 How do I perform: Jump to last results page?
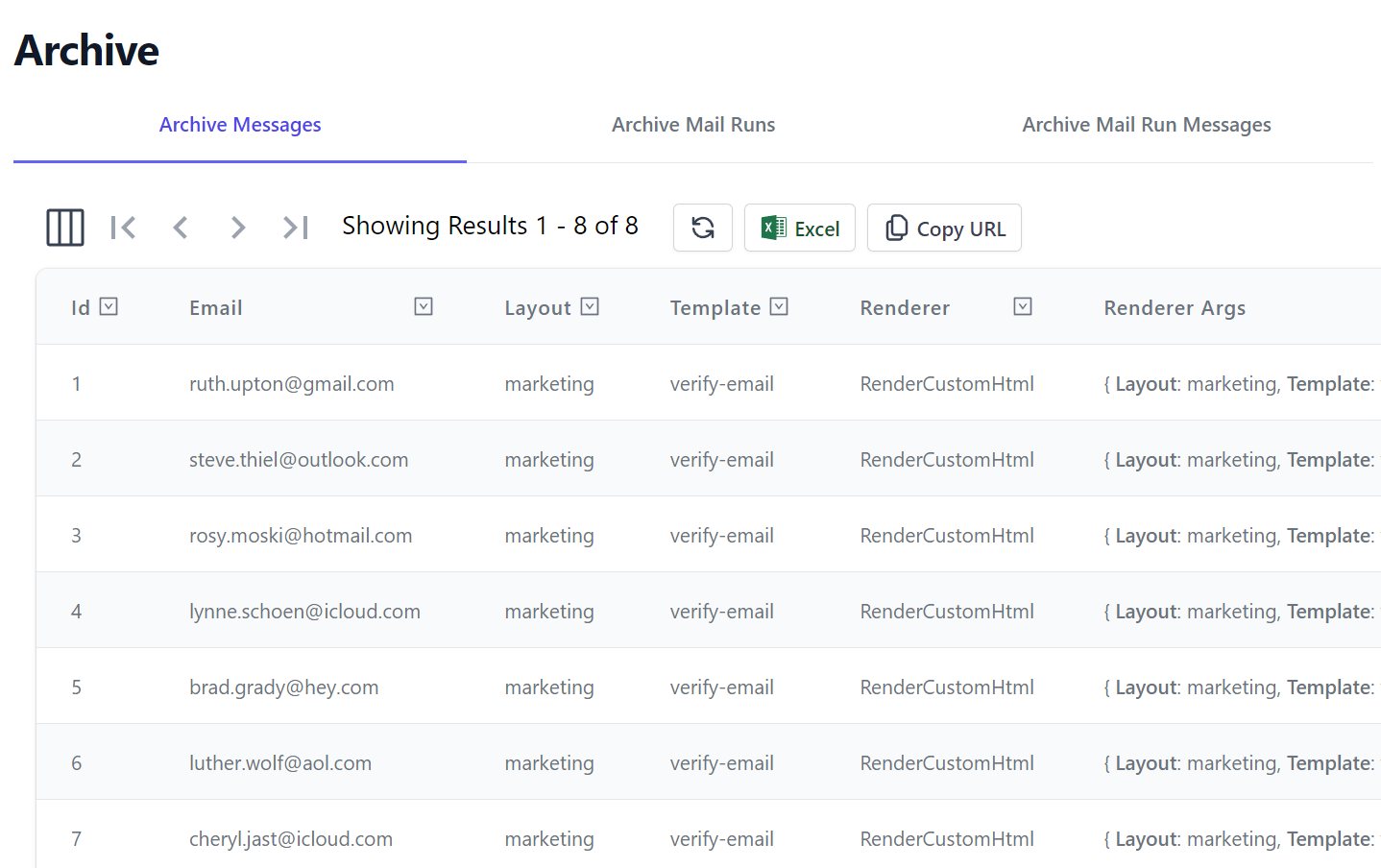296,228
